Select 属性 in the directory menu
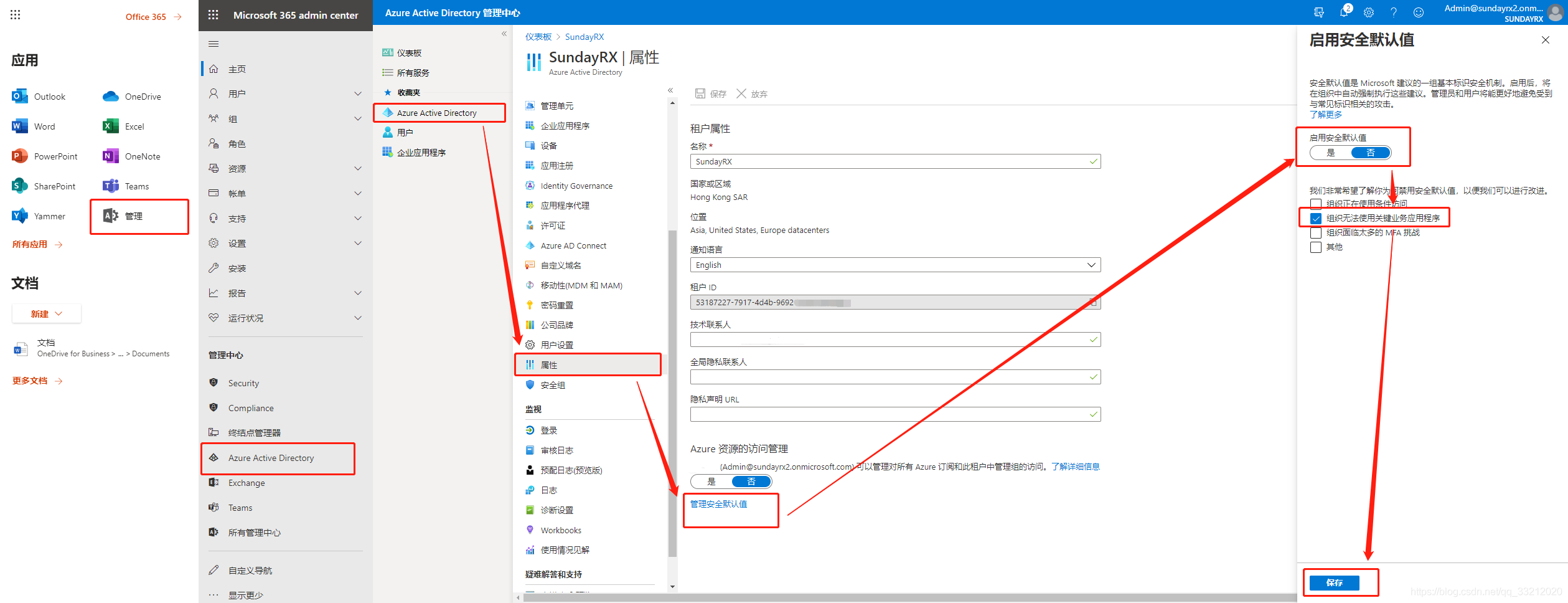 [548, 365]
